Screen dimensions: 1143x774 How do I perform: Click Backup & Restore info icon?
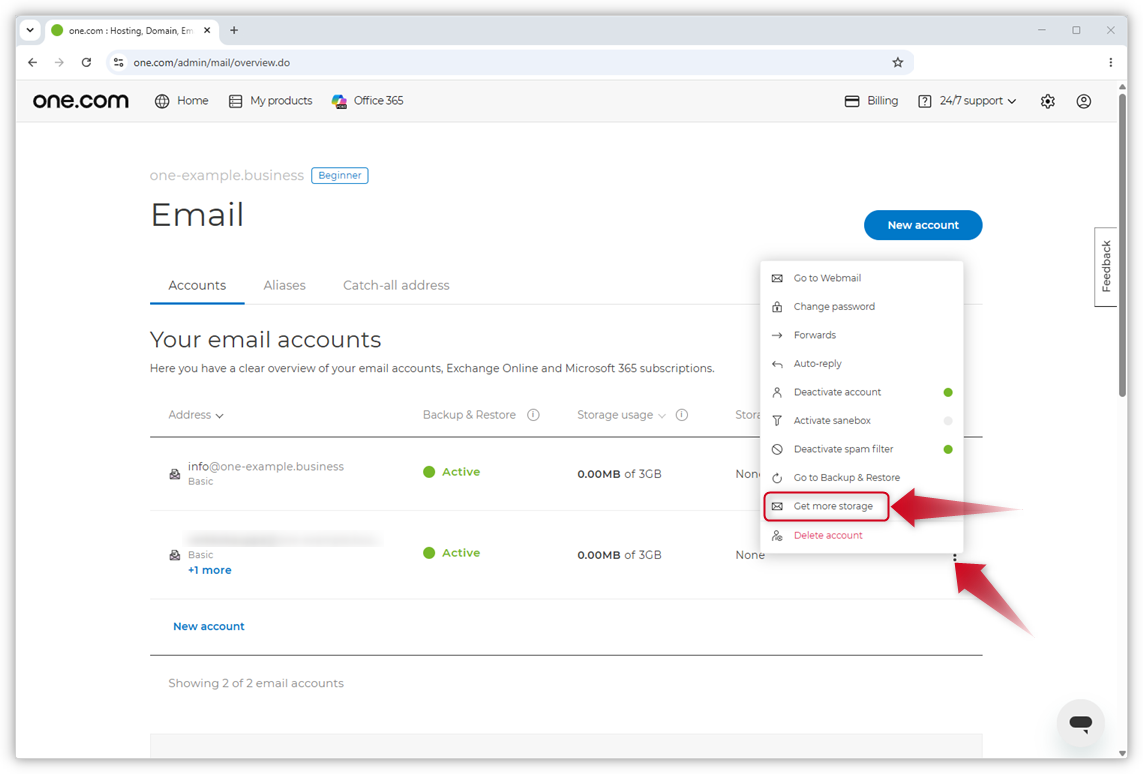point(534,415)
